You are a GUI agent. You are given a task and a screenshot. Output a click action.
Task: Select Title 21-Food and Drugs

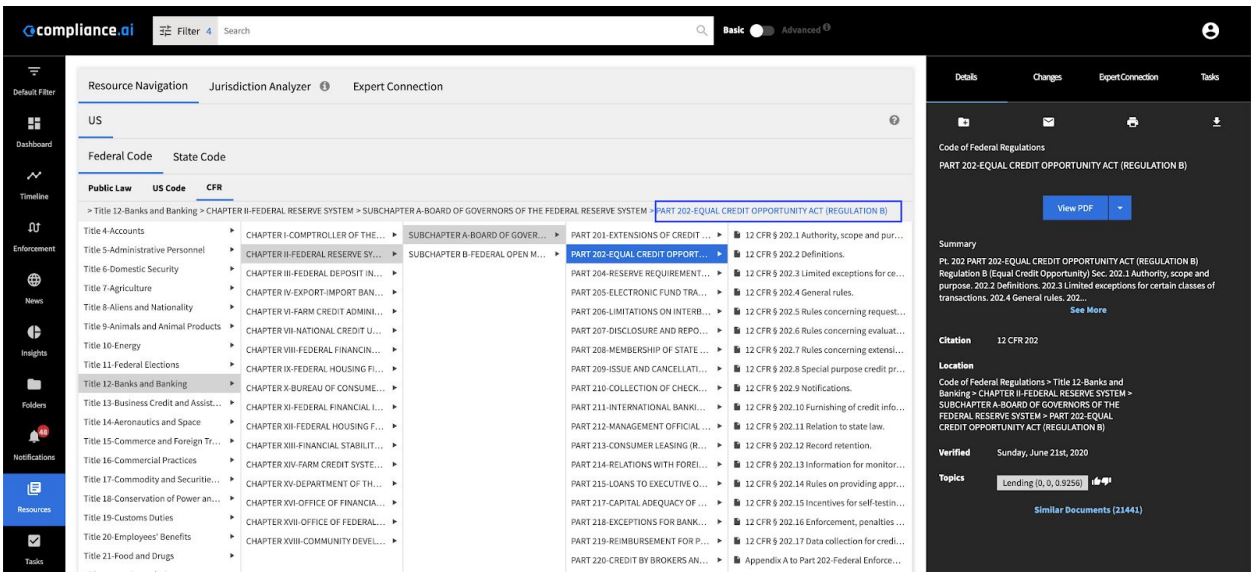point(159,555)
